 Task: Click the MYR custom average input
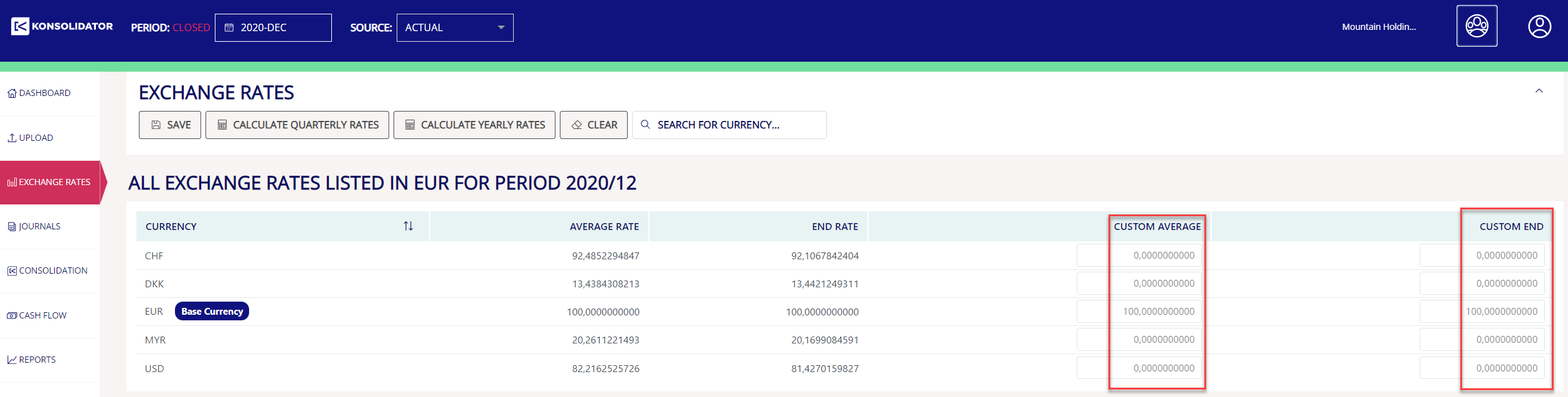(x=1139, y=340)
